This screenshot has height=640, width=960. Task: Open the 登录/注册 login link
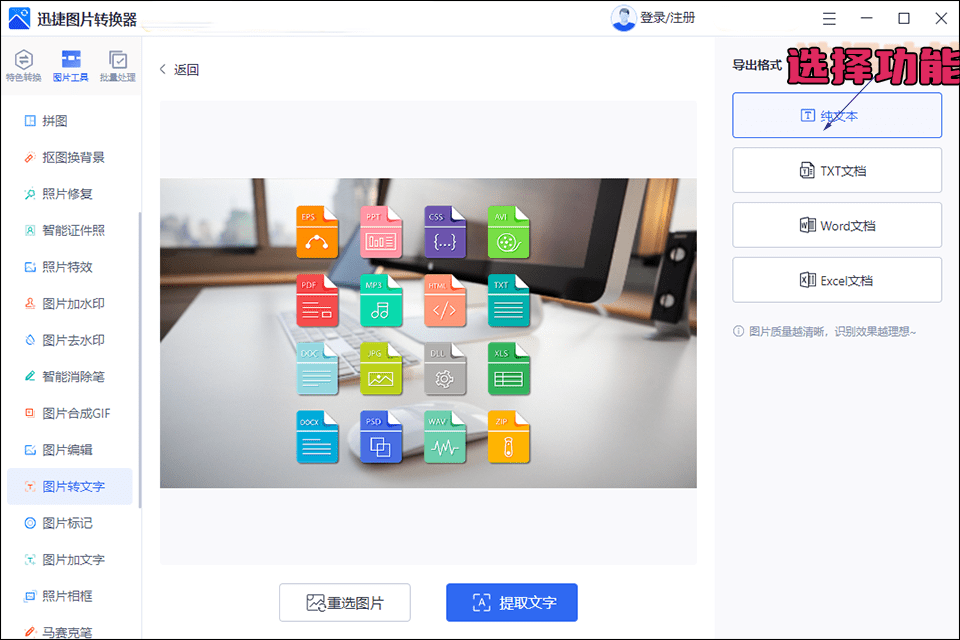point(667,18)
